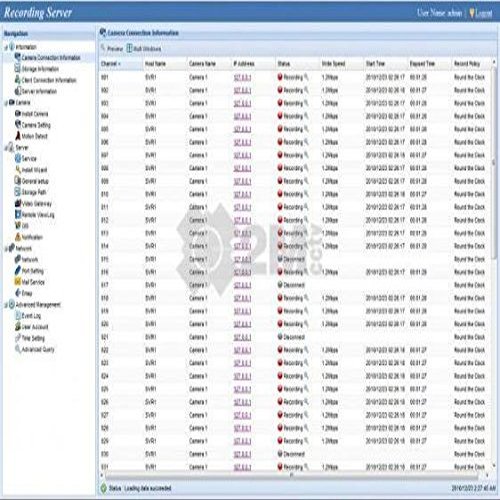The height and width of the screenshot is (500, 500).
Task: Click the Advanced Query magnifier icon
Action: coord(18,349)
